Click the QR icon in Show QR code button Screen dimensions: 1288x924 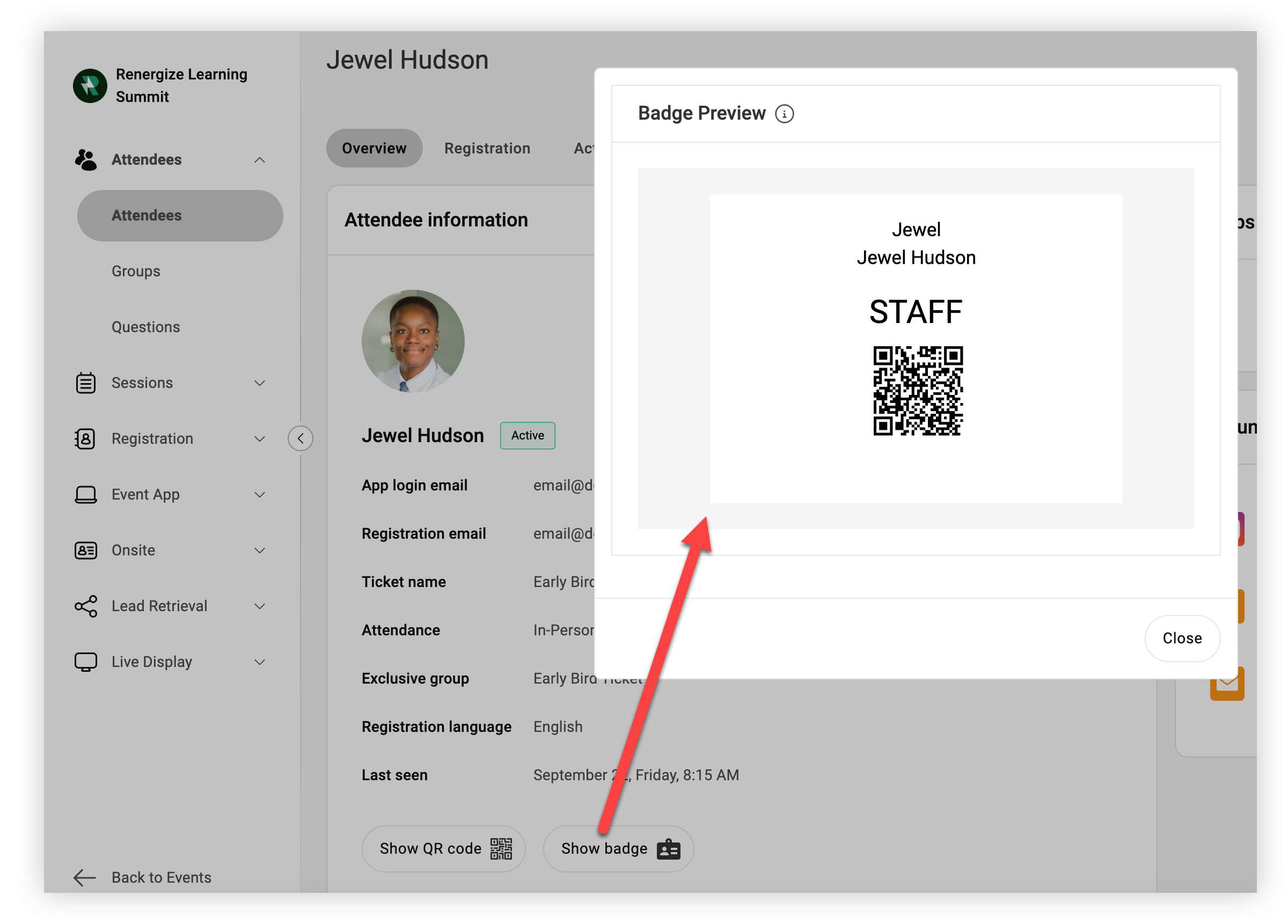(x=501, y=848)
